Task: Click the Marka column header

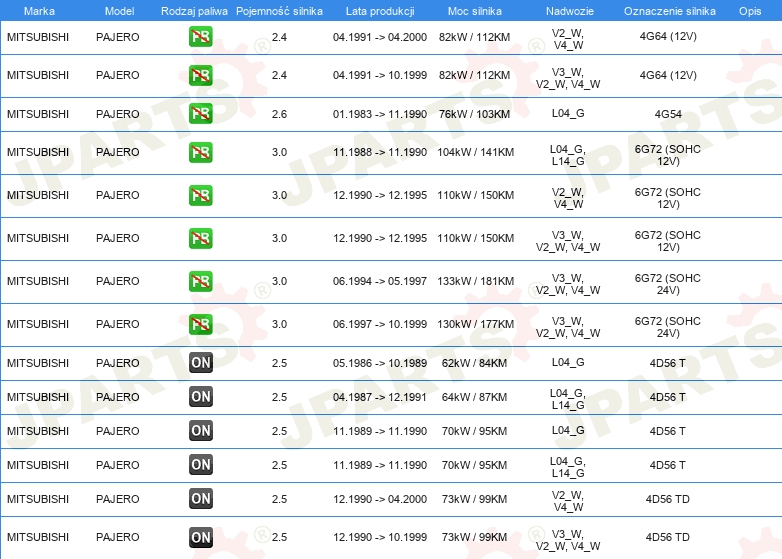Action: (x=39, y=11)
